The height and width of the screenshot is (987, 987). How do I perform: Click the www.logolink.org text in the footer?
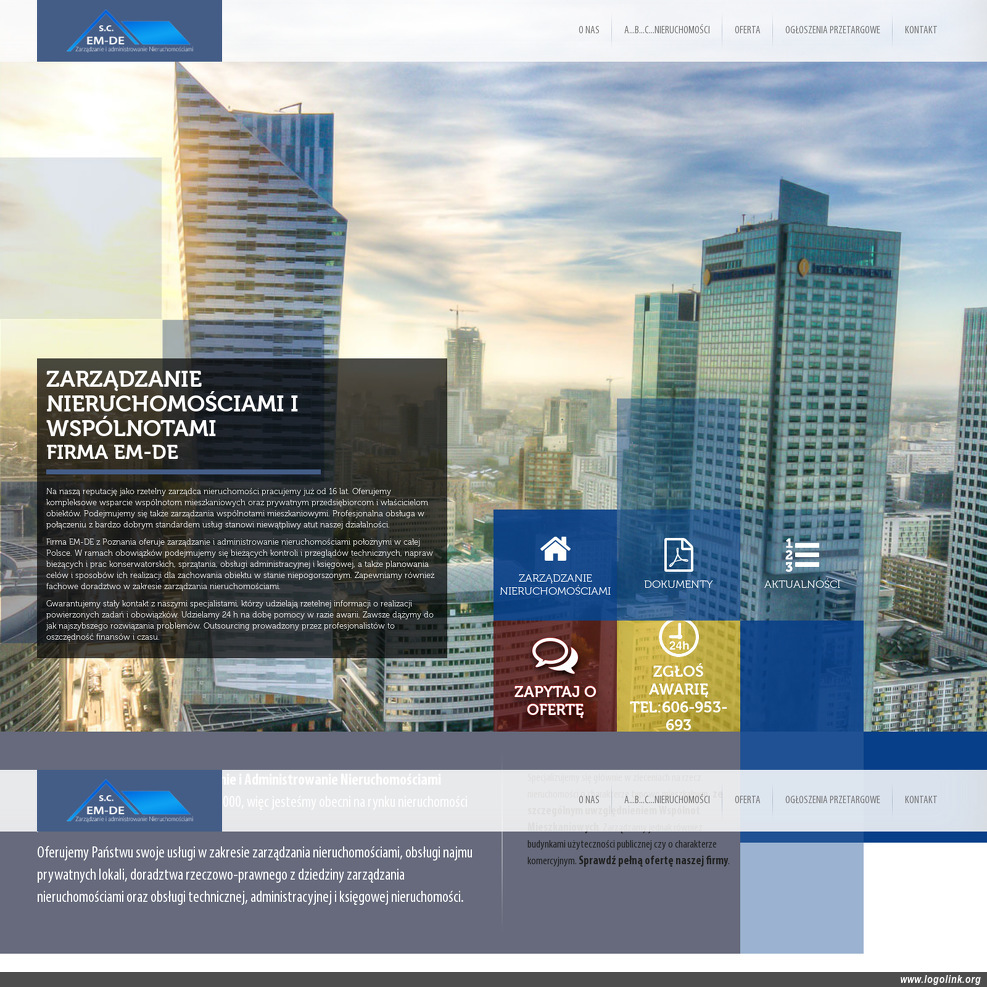tap(940, 979)
